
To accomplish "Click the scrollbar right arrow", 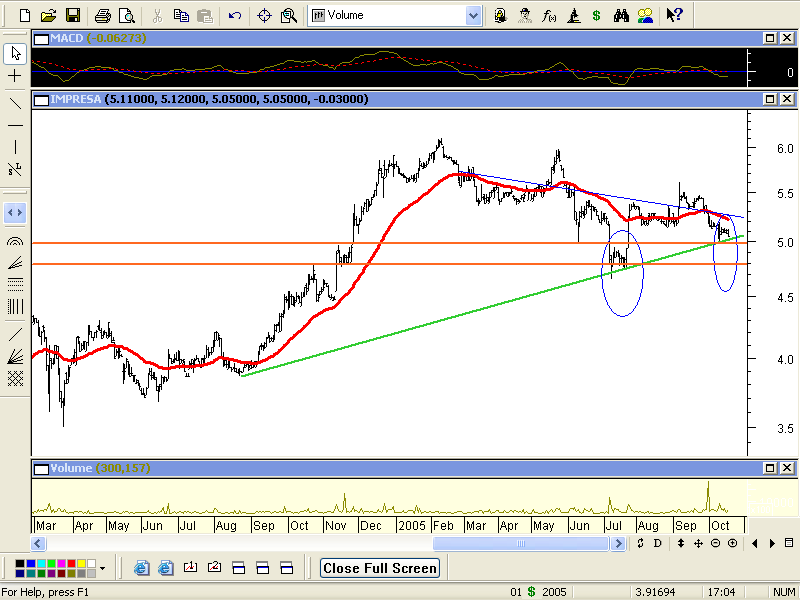I will pos(618,543).
